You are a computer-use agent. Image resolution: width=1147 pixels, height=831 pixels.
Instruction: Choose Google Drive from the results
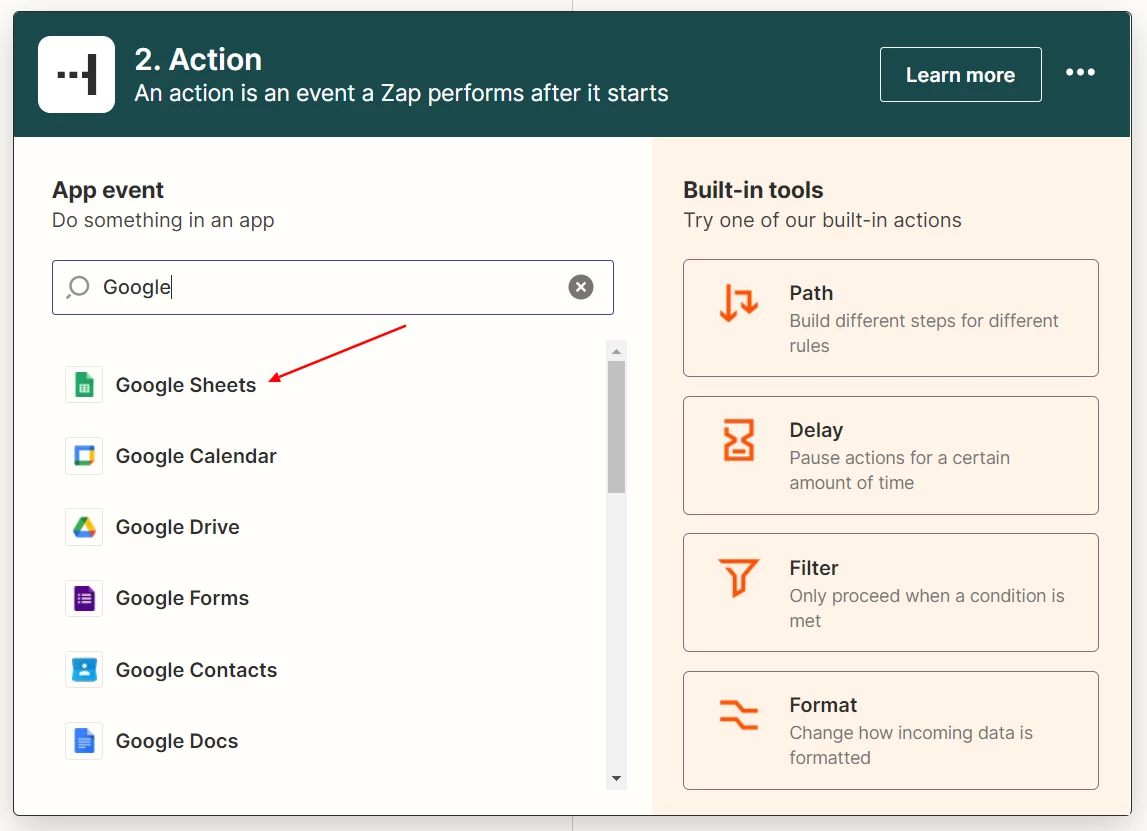tap(178, 527)
